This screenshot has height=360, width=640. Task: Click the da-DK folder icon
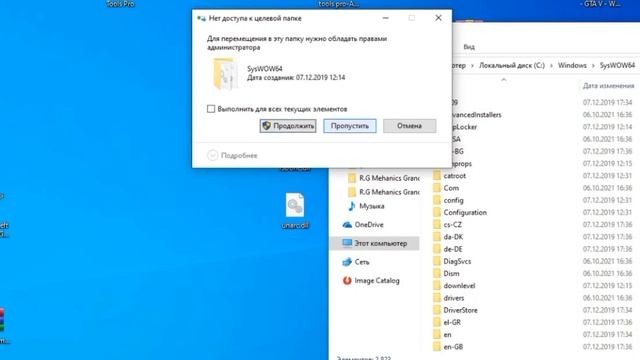437,237
